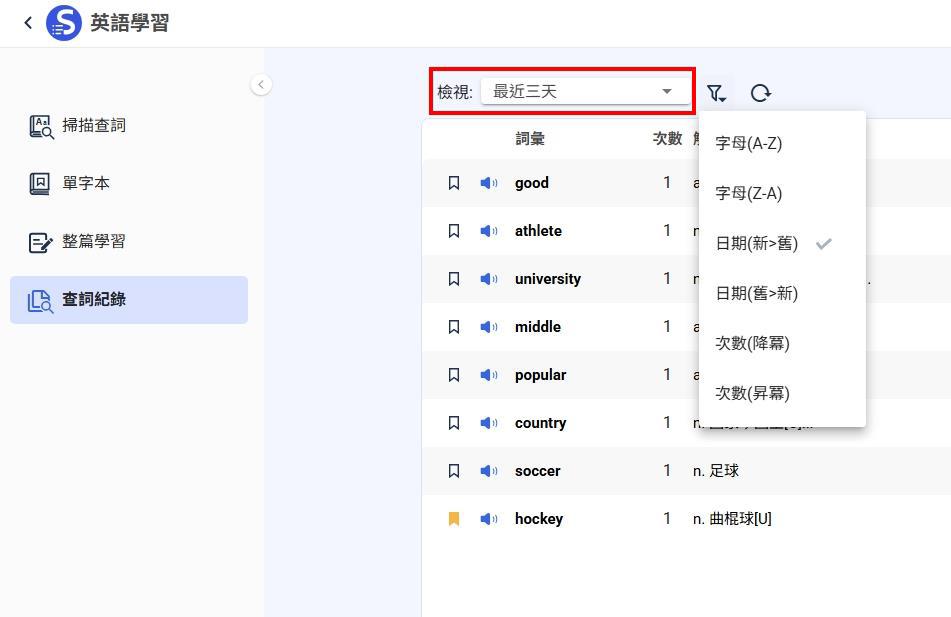This screenshot has height=617, width=951.
Task: Click the word popular
Action: 540,376
